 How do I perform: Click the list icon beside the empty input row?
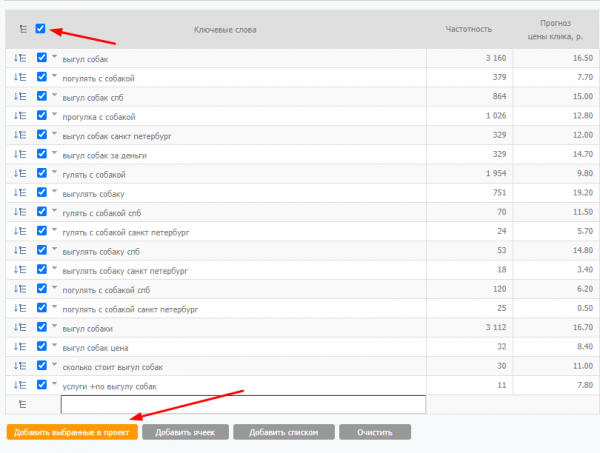pos(21,404)
